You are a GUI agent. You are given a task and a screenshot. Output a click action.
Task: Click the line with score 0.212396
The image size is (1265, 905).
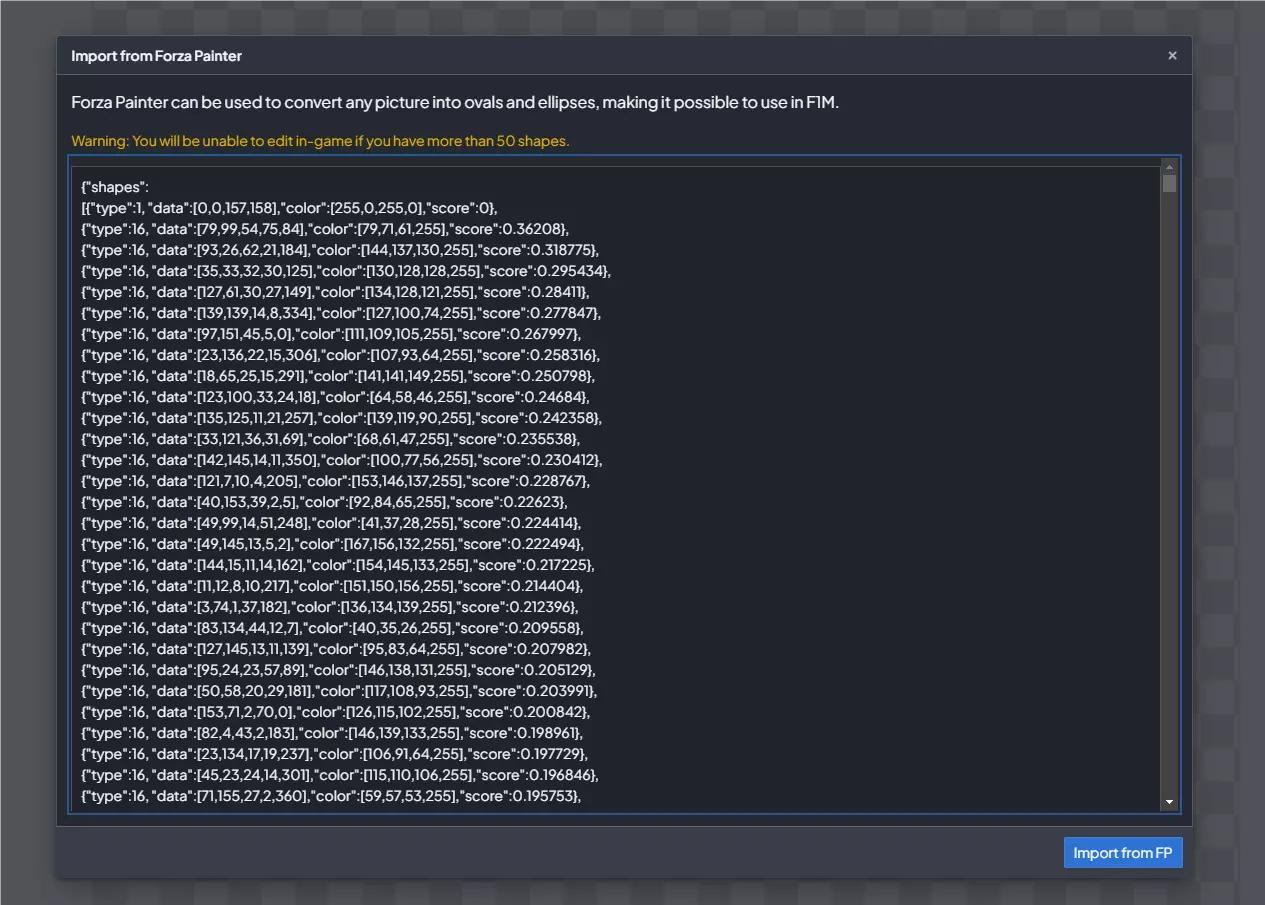[x=330, y=607]
